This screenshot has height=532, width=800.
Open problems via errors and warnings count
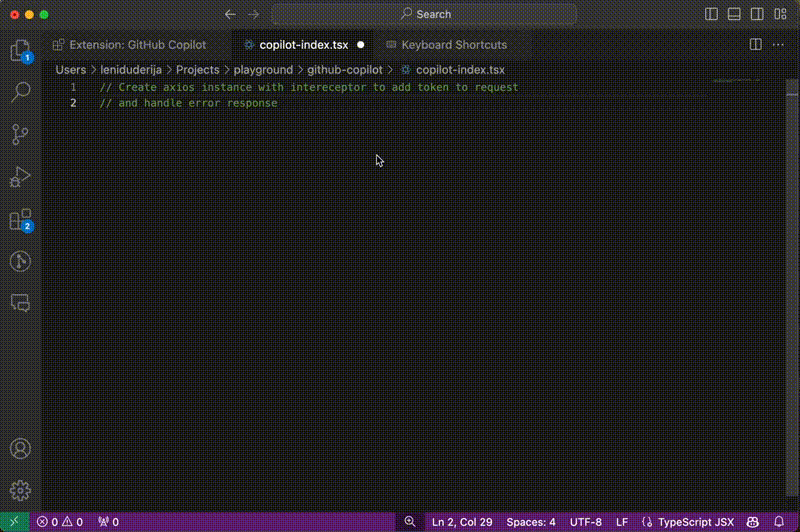pyautogui.click(x=60, y=522)
